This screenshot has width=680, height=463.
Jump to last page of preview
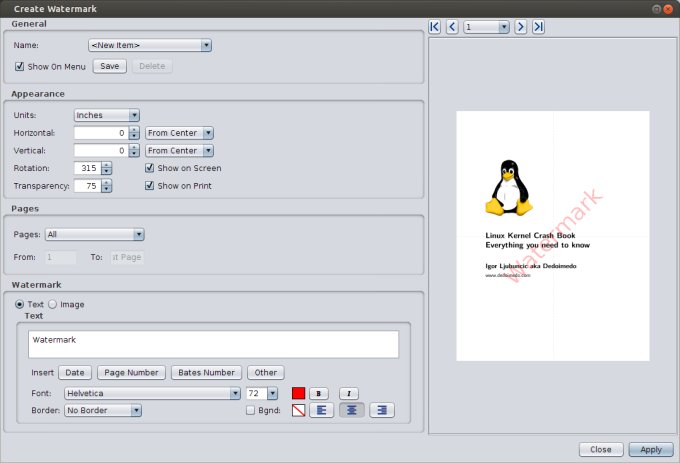coord(538,27)
